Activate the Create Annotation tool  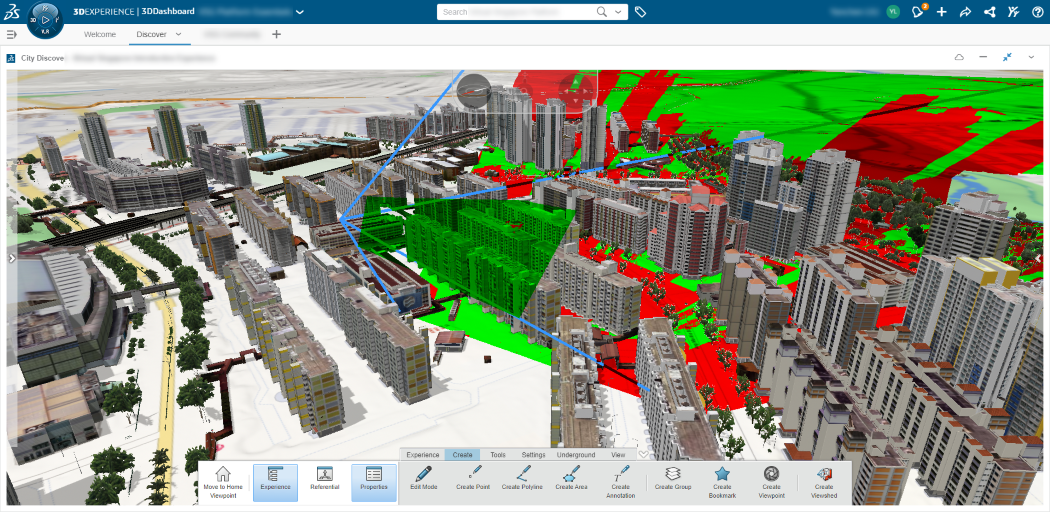(621, 473)
